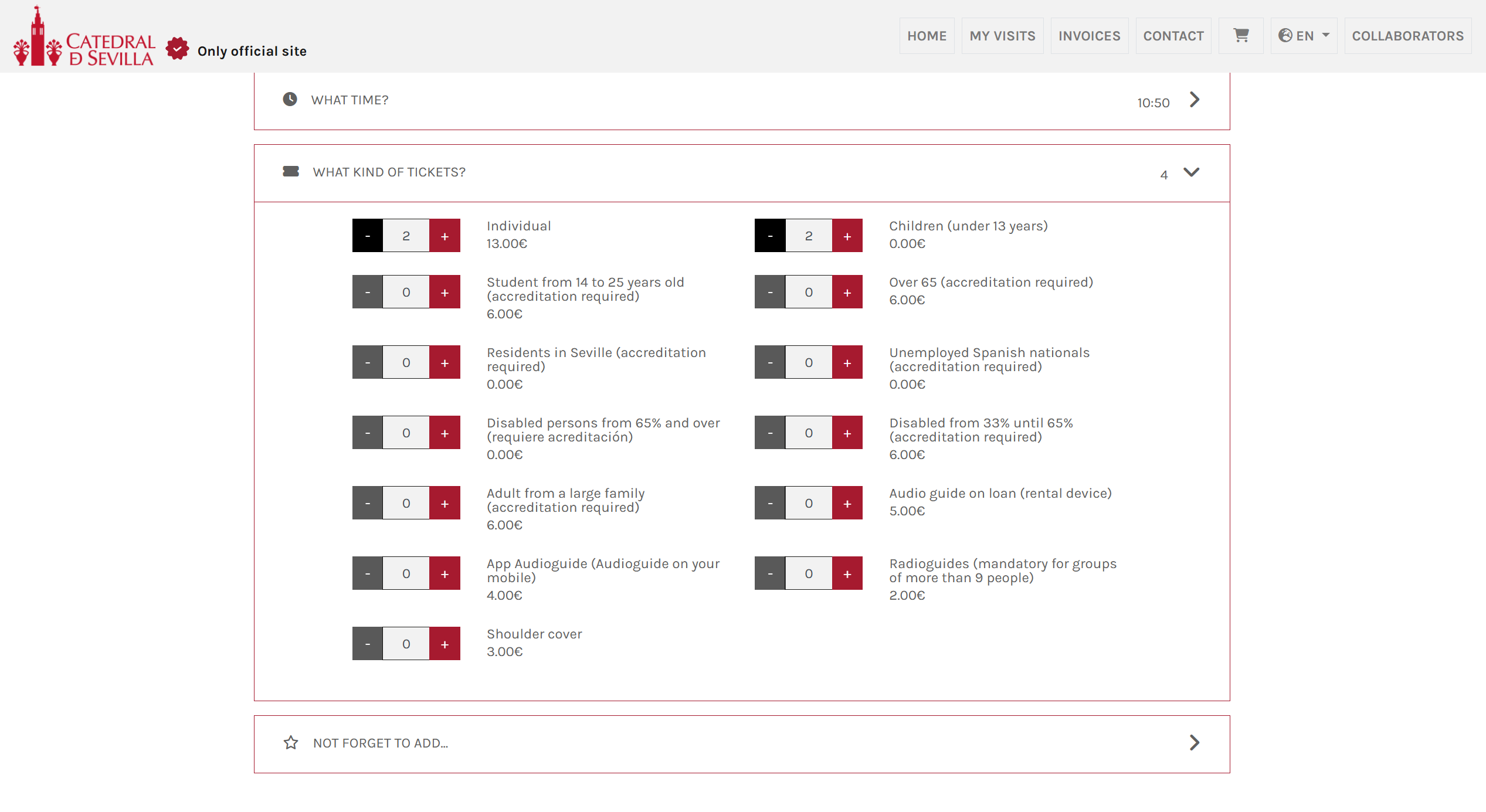Click the Catedral de Sevilla logo
Viewport: 1486px width, 812px height.
click(84, 38)
